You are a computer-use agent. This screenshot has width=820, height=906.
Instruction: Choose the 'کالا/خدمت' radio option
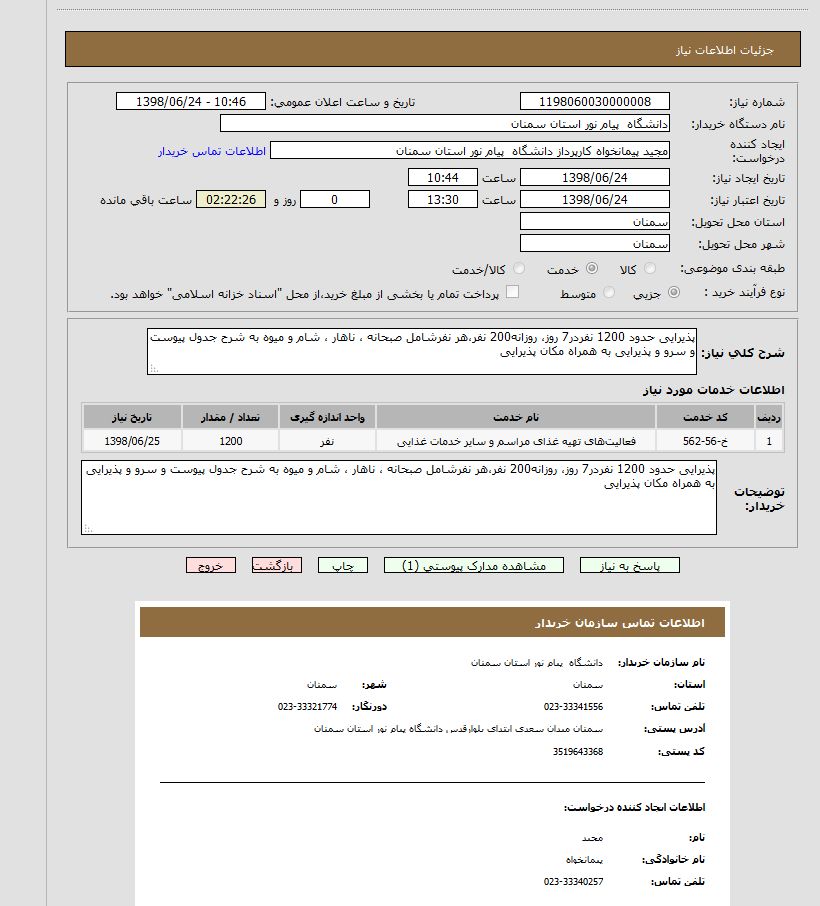coord(522,269)
